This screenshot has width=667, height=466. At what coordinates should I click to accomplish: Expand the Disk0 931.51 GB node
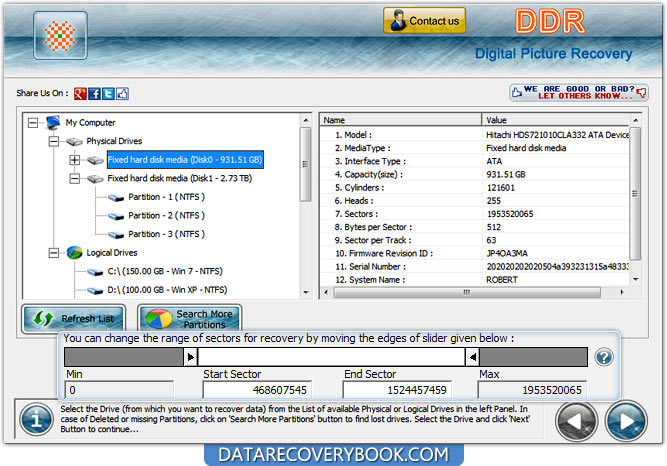click(x=74, y=160)
